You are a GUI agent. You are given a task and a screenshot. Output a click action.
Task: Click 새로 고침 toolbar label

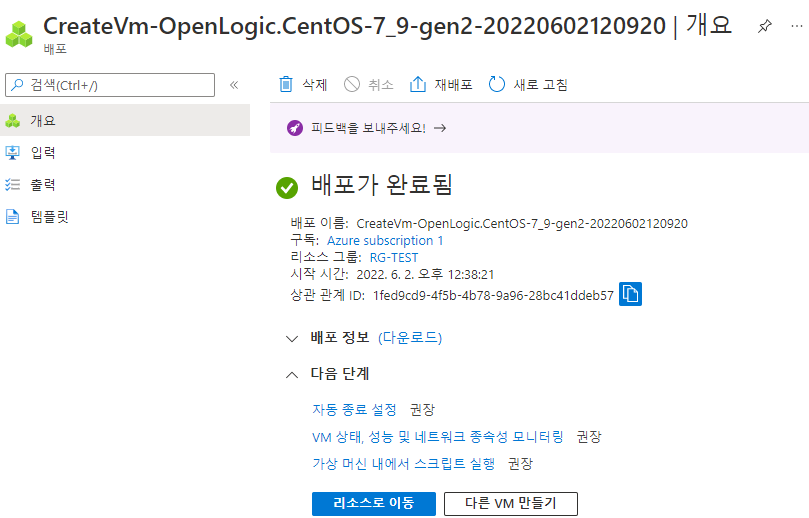[541, 85]
